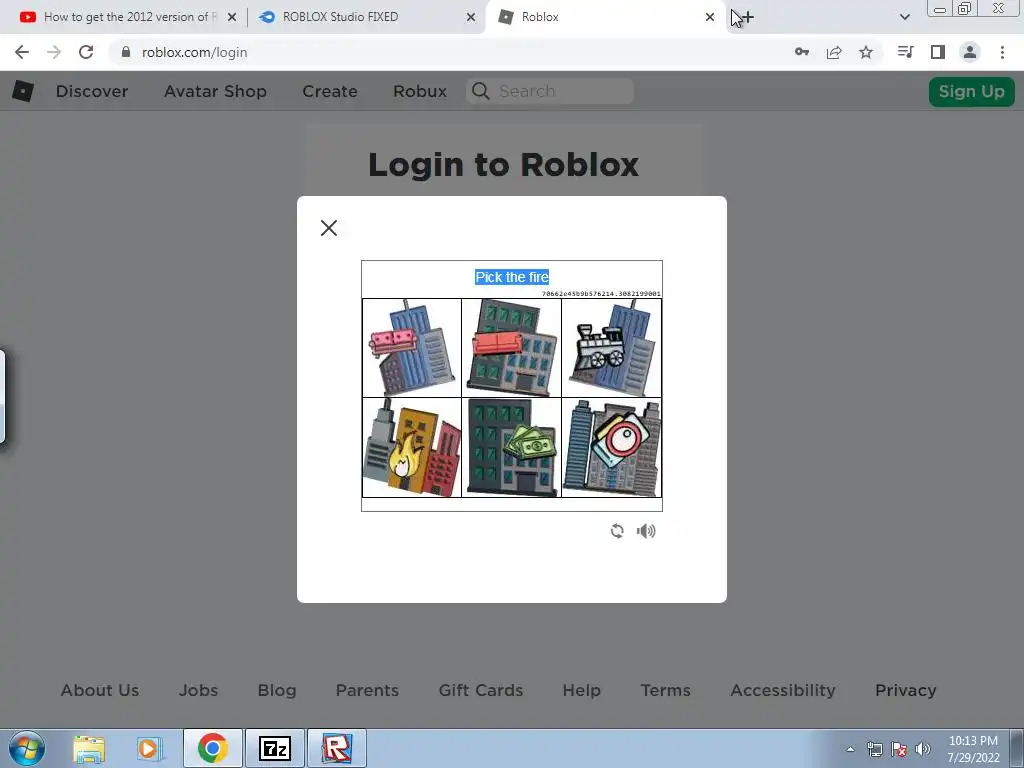Open the tab search dropdown arrow
Viewport: 1024px width, 768px height.
[x=904, y=17]
